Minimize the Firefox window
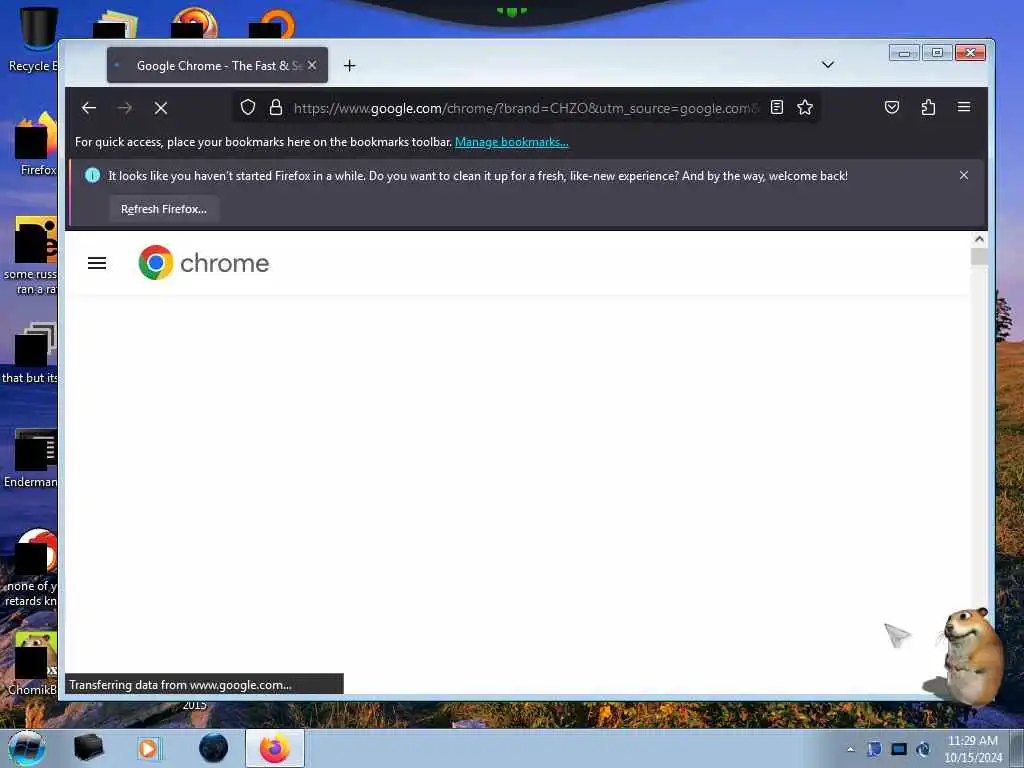Screen dimensions: 1024x768 pyautogui.click(x=904, y=53)
